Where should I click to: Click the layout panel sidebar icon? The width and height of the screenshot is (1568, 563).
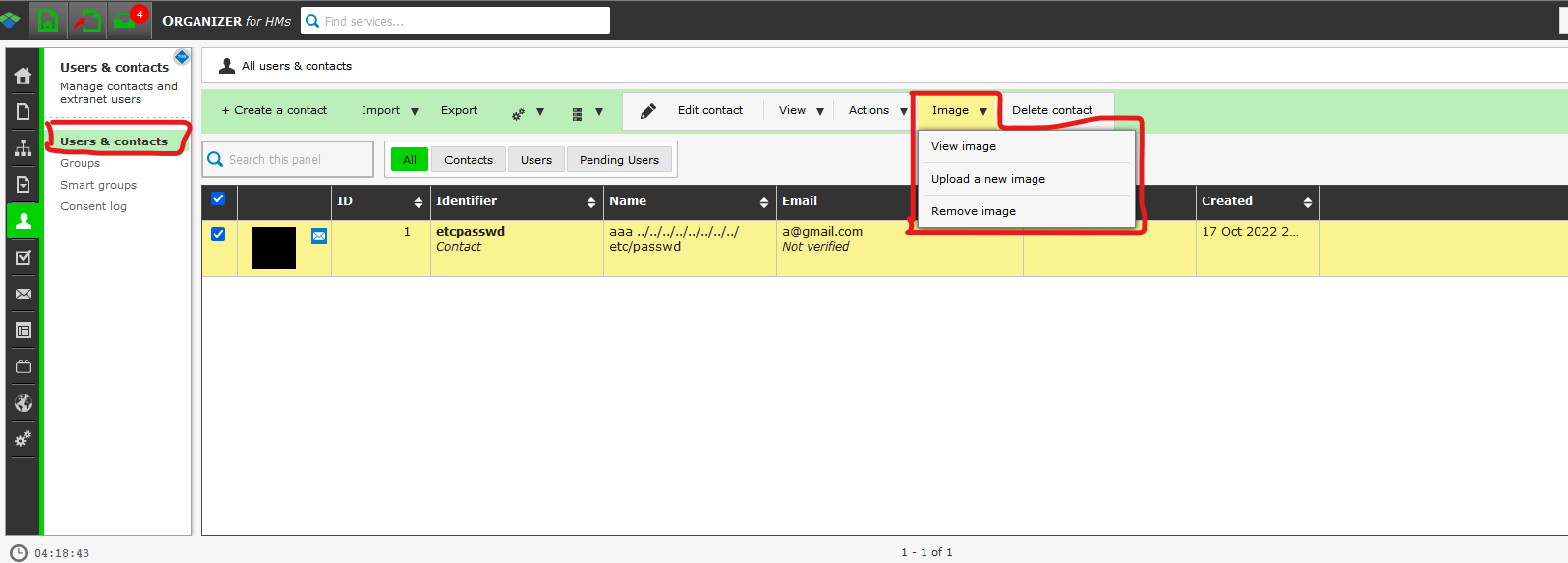[x=23, y=330]
